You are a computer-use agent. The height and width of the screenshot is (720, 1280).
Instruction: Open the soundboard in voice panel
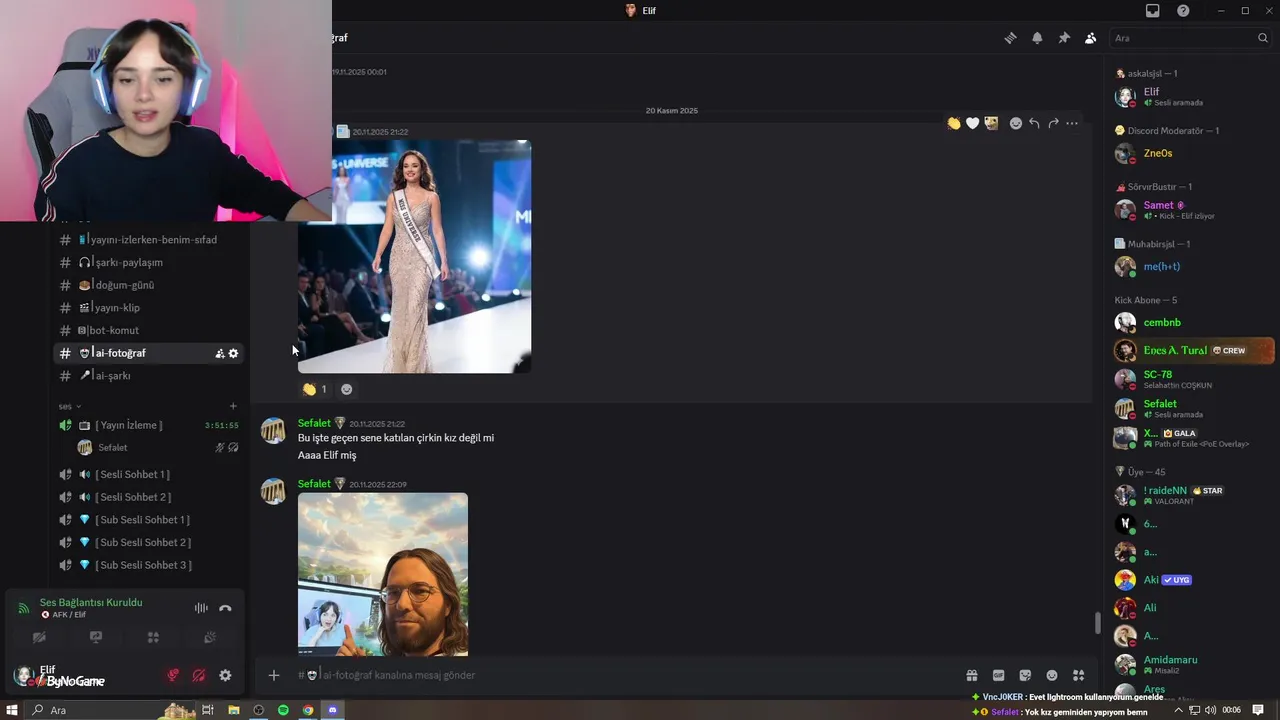click(210, 637)
